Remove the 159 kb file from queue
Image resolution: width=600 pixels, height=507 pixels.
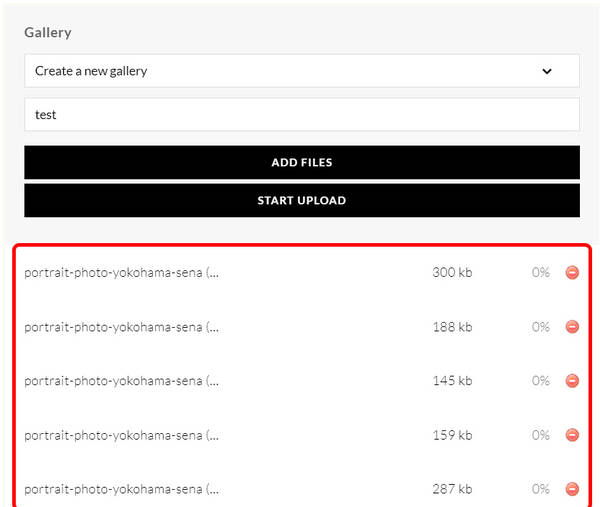coord(572,435)
